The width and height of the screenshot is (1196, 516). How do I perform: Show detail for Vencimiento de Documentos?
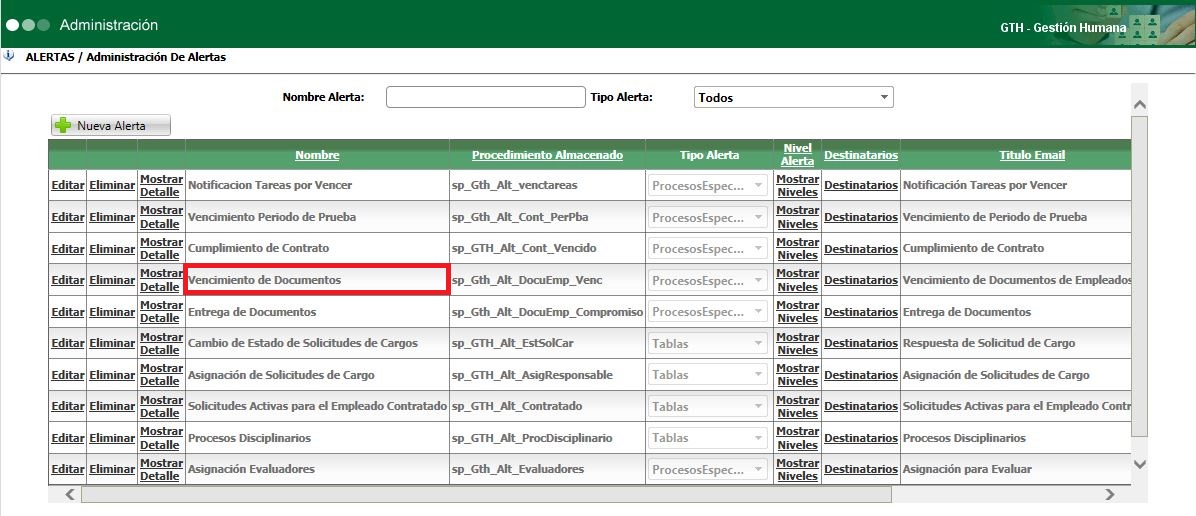(161, 280)
